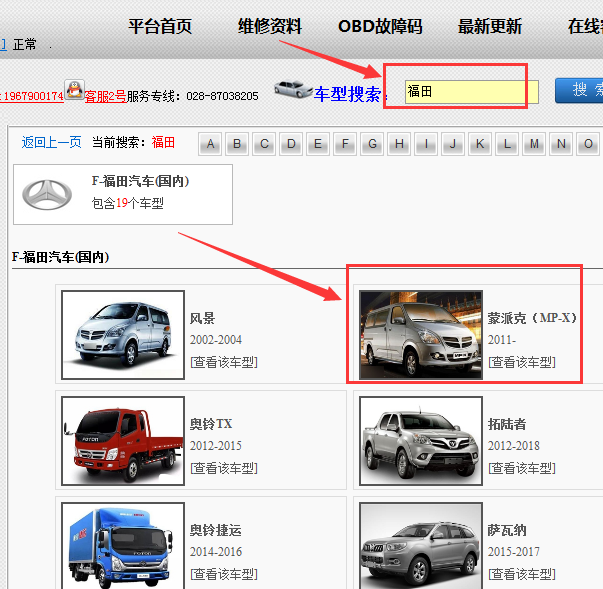Viewport: 603px width, 589px height.
Task: Filter brands by letter M
Action: pos(534,144)
